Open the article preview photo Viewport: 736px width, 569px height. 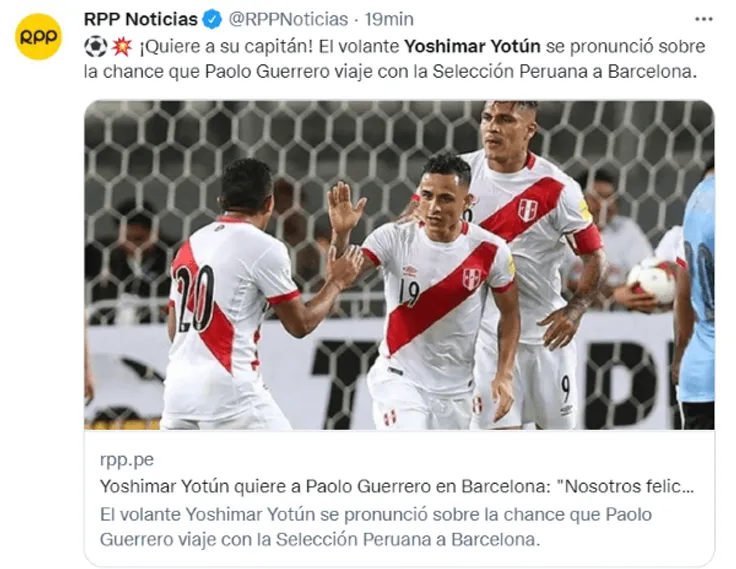pyautogui.click(x=399, y=265)
